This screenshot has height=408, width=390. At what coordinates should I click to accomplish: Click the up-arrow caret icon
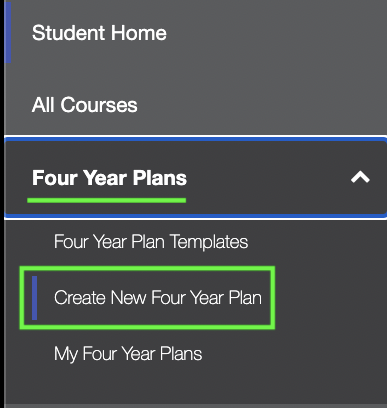pyautogui.click(x=360, y=177)
